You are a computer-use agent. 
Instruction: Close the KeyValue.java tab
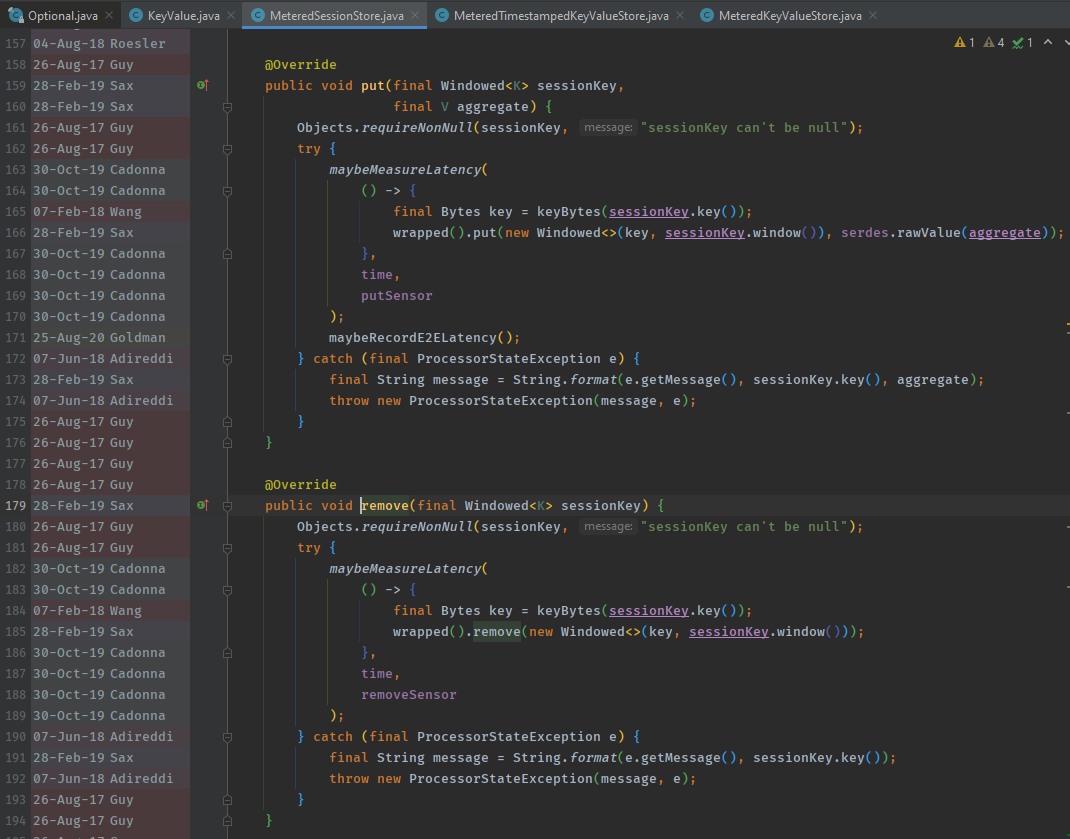click(231, 15)
